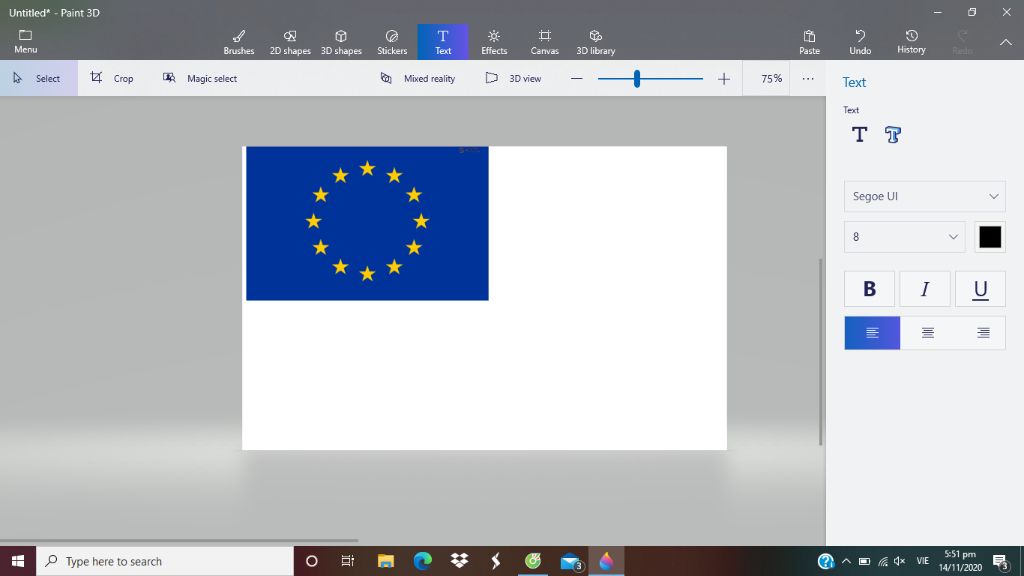Open the Menu
Image resolution: width=1024 pixels, height=576 pixels.
25,40
